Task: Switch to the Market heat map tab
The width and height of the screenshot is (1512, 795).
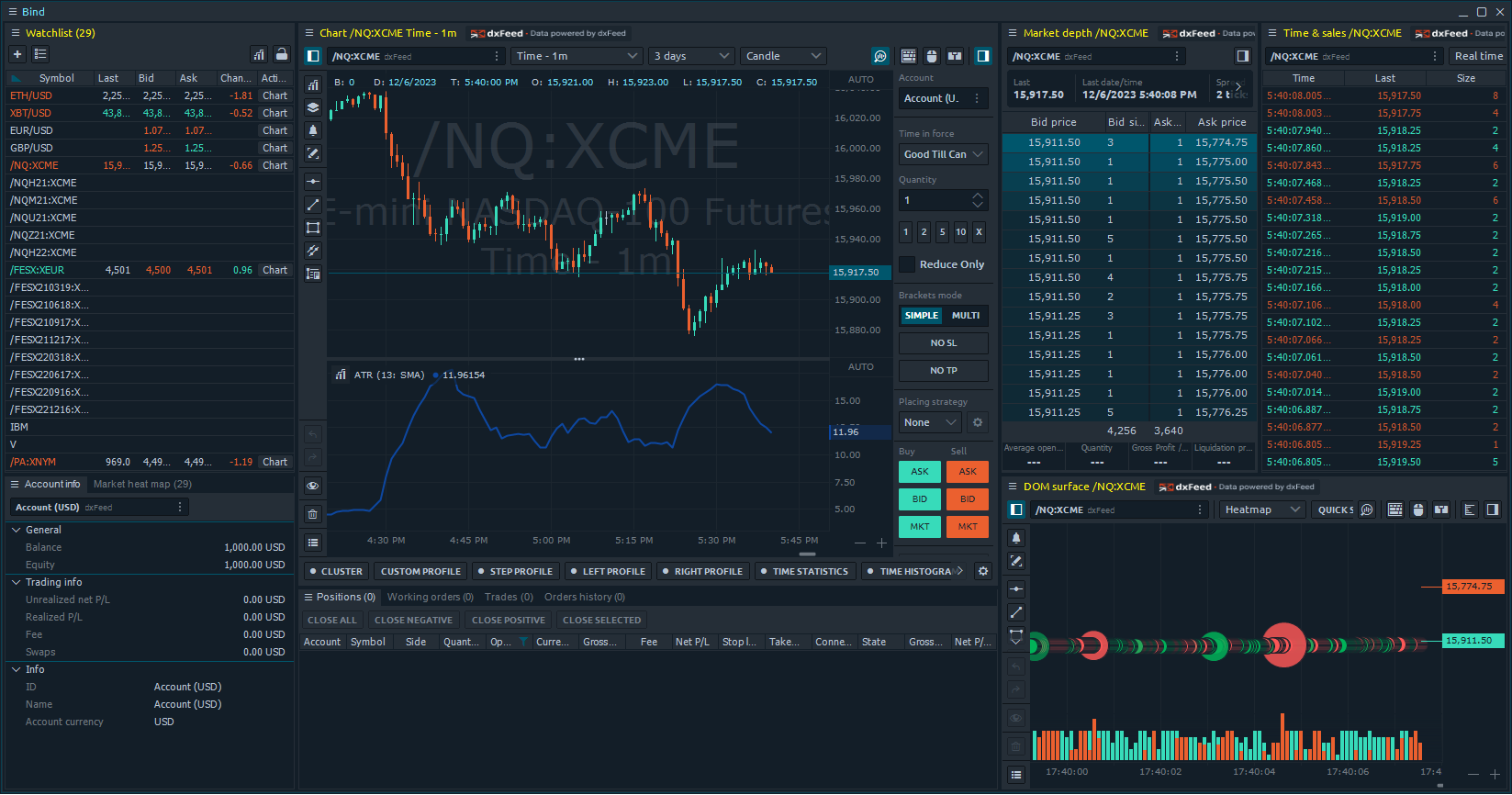Action: tap(142, 484)
